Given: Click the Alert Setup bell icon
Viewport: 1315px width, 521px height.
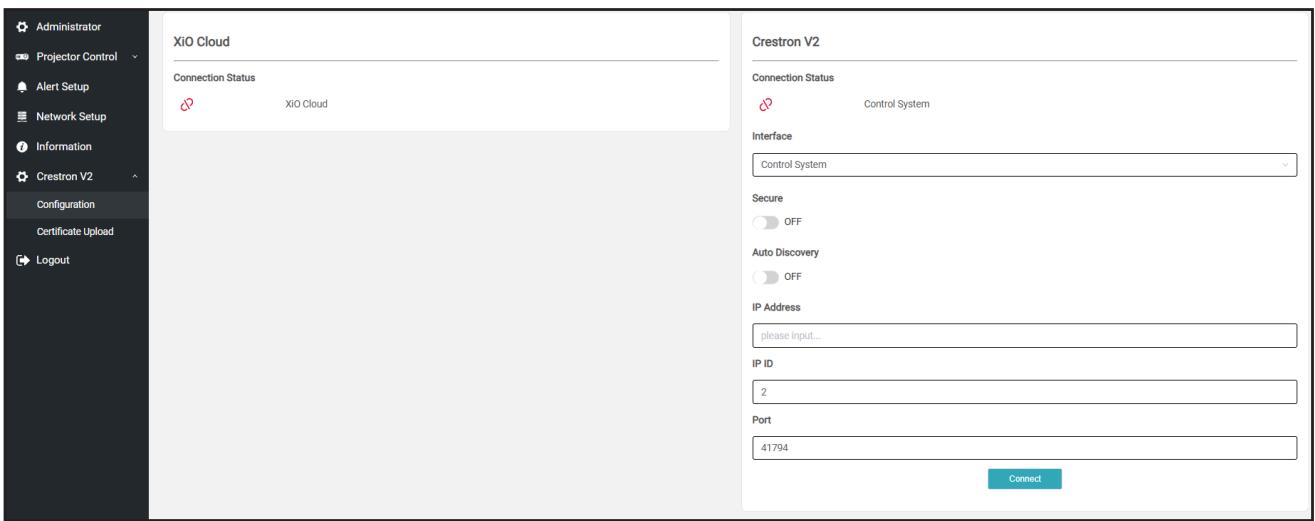Looking at the screenshot, I should (x=20, y=86).
